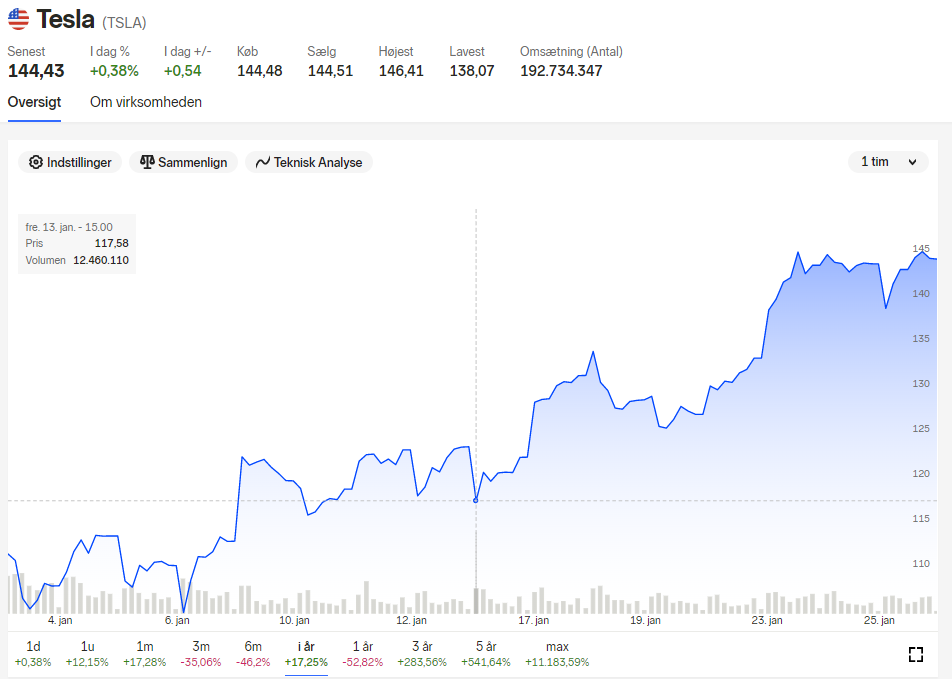Click the (TSLA) ticker symbol text
Screen dimensions: 952x679
[x=124, y=23]
